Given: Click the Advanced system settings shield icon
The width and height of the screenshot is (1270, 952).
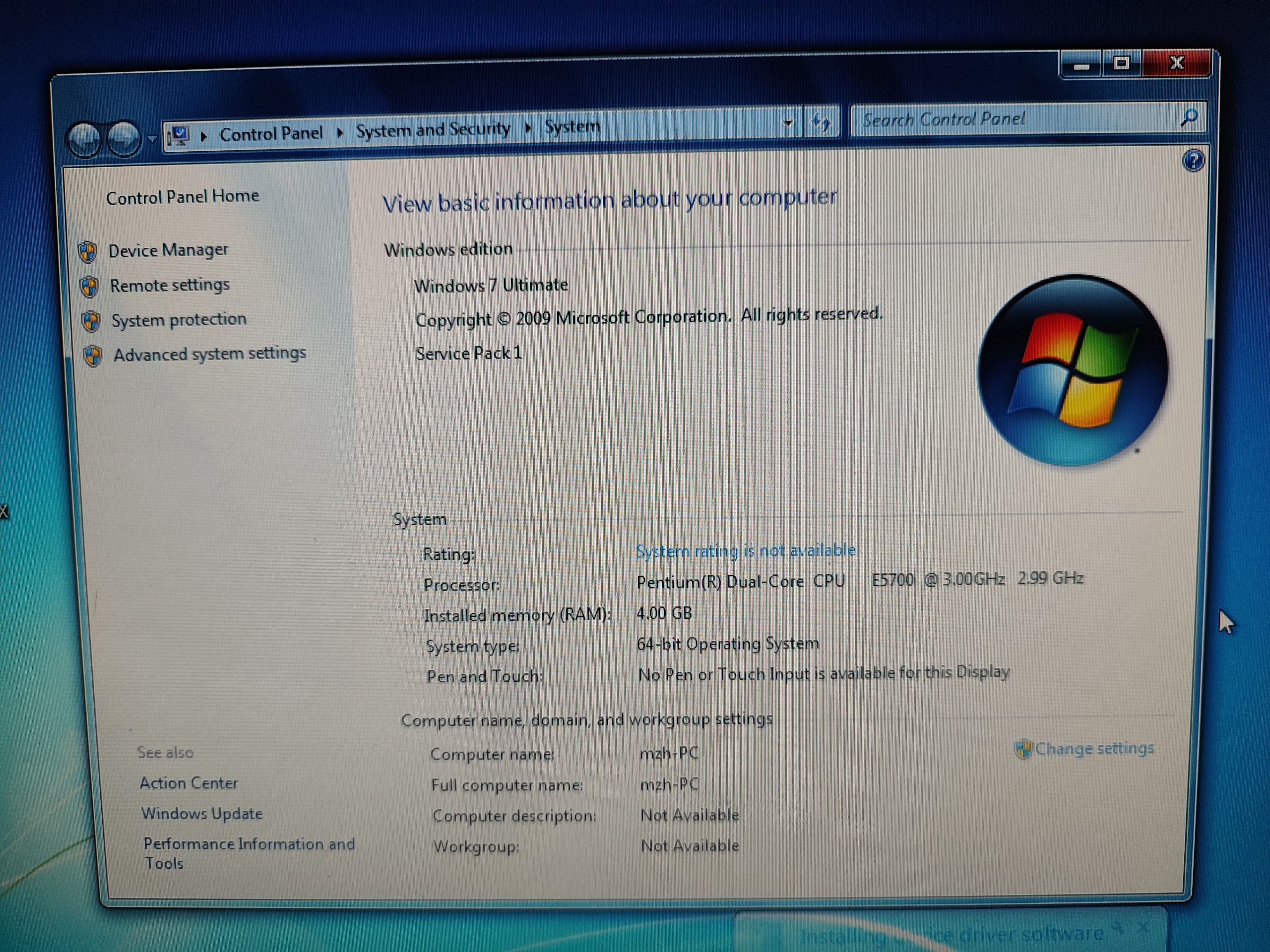Looking at the screenshot, I should pyautogui.click(x=92, y=356).
